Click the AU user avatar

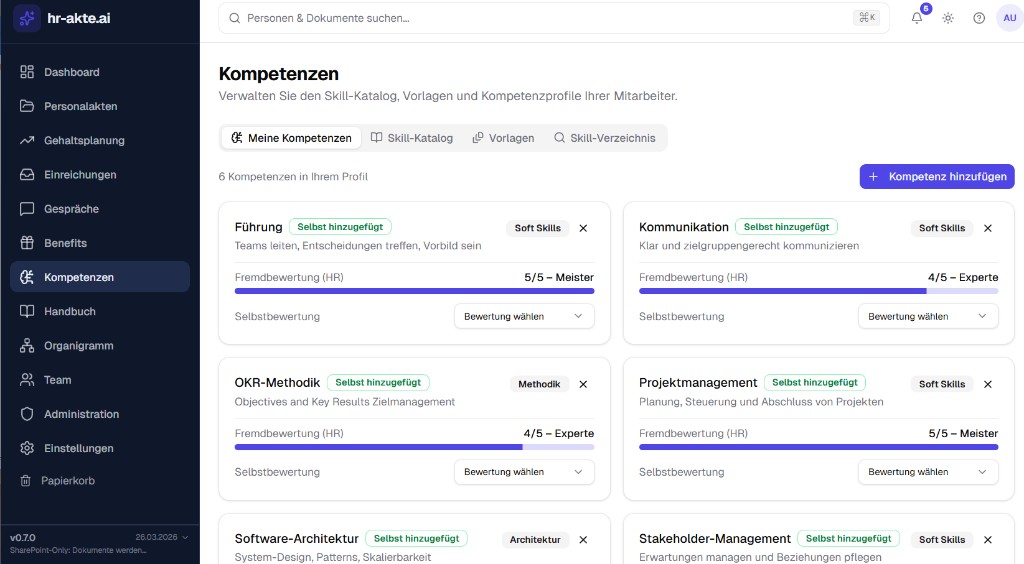coord(1009,18)
